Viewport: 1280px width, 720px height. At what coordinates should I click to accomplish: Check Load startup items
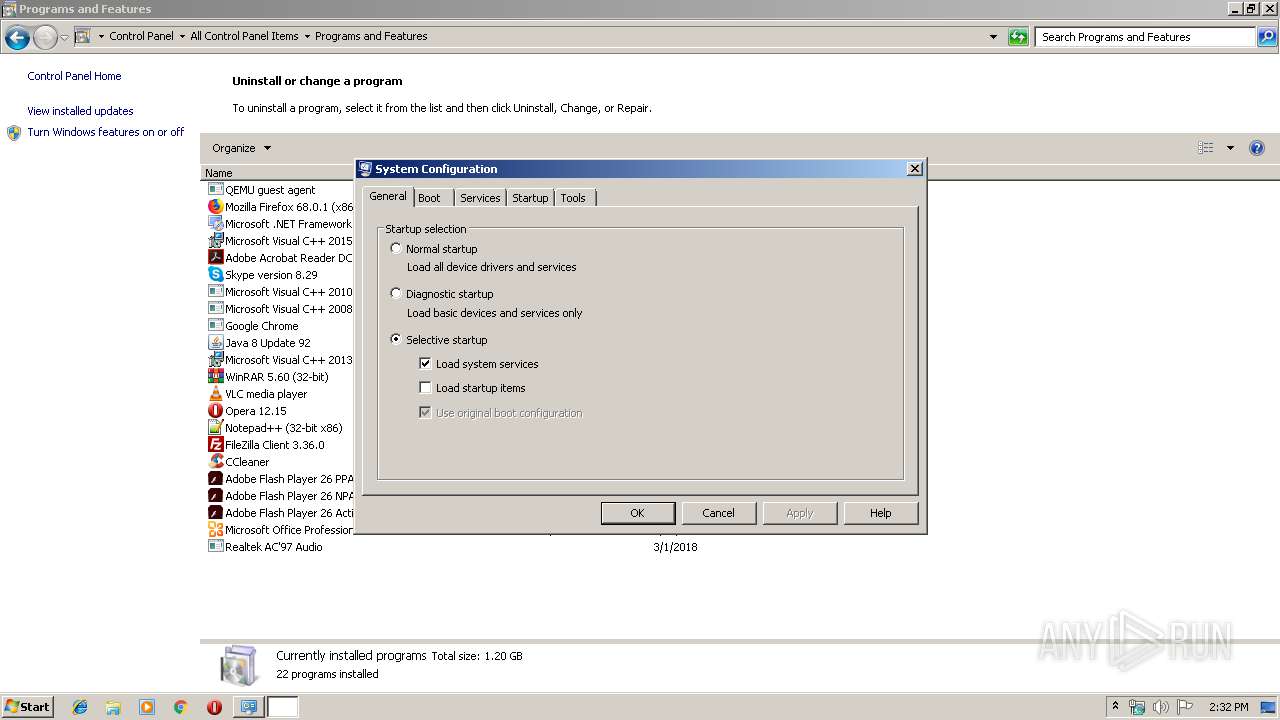425,387
